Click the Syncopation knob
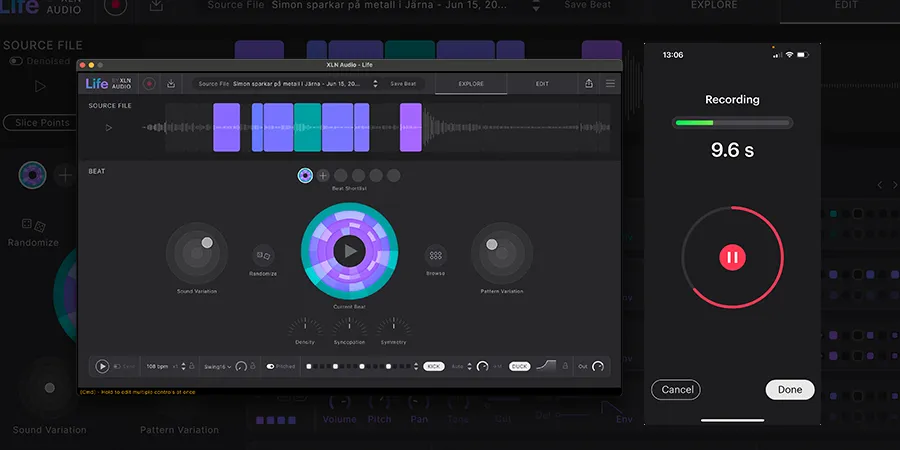Screen dimensions: 900x450 click(350, 327)
